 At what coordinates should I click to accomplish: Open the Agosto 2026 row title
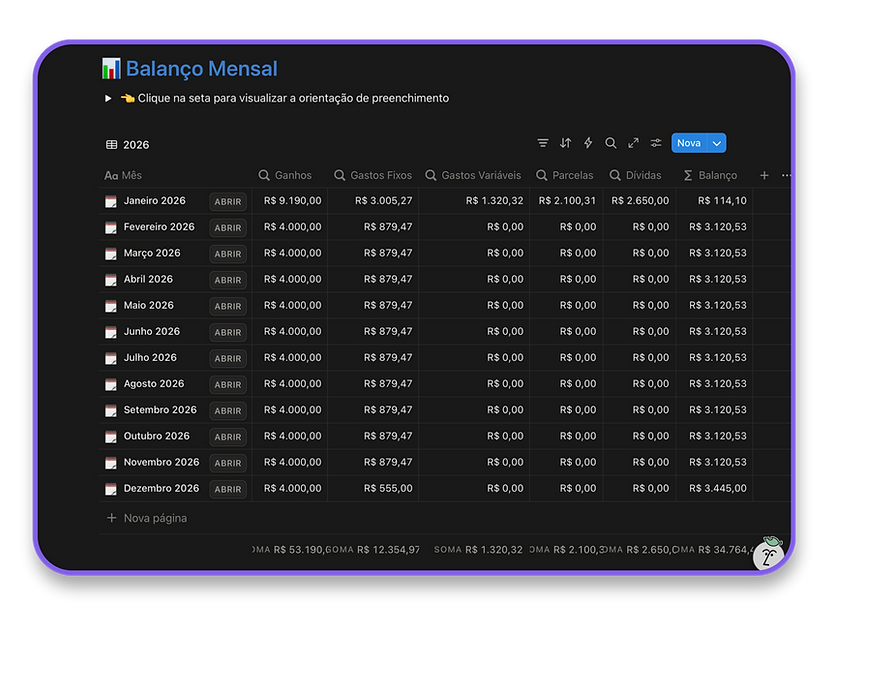[x=154, y=384]
